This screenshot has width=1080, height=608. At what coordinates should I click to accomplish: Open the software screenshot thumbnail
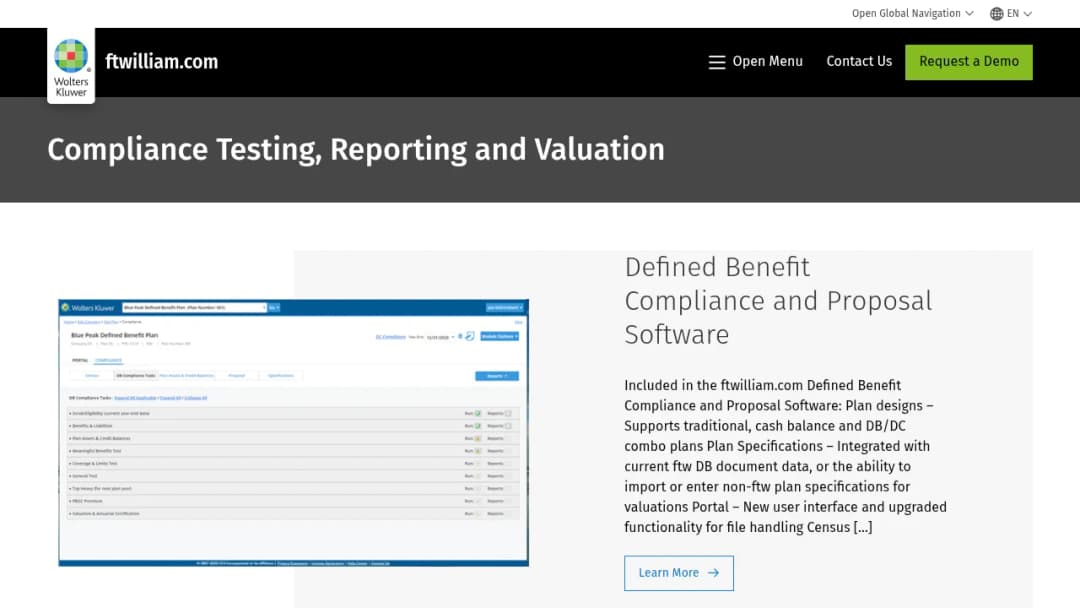click(x=293, y=432)
